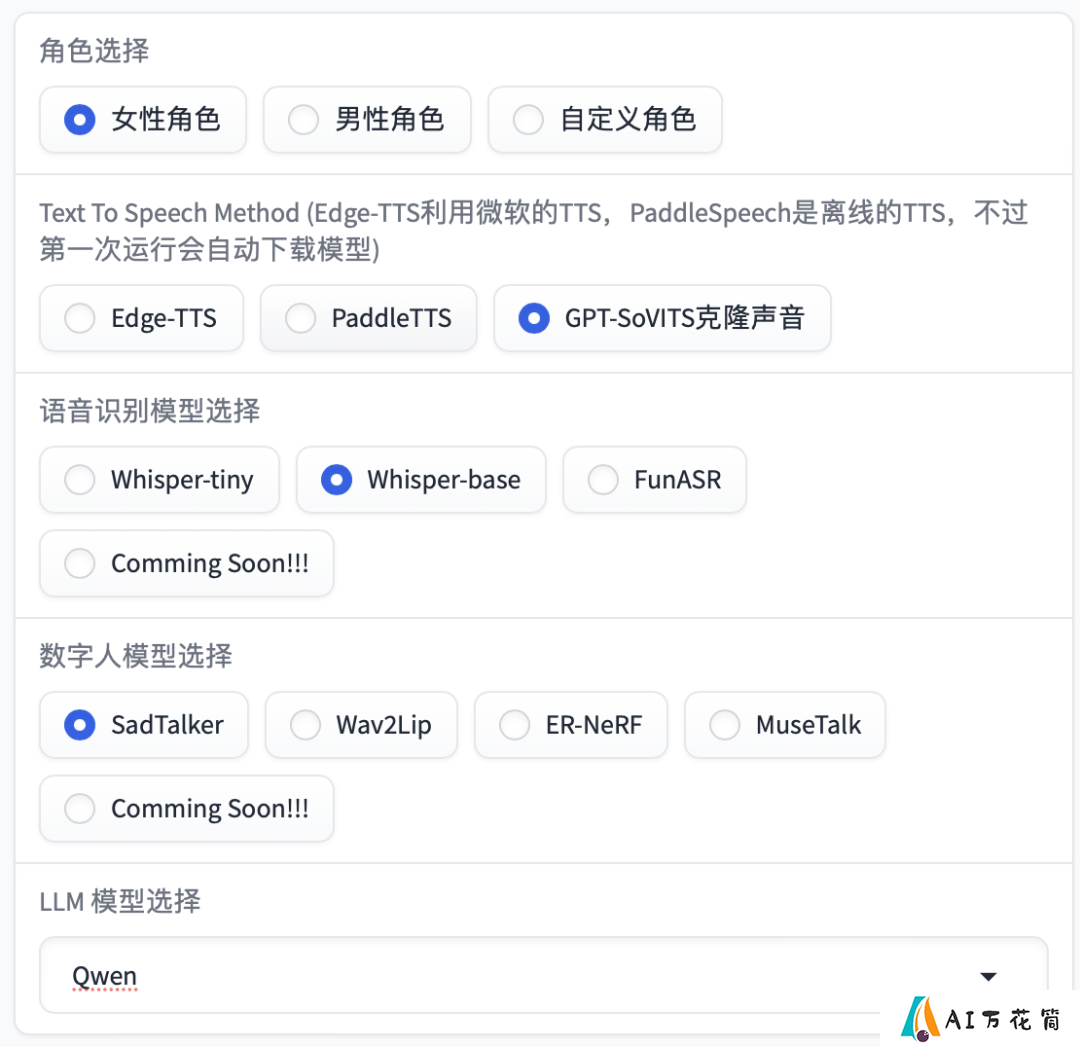Image resolution: width=1080 pixels, height=1047 pixels.
Task: Click the Qwen text in LLM field
Action: (104, 976)
